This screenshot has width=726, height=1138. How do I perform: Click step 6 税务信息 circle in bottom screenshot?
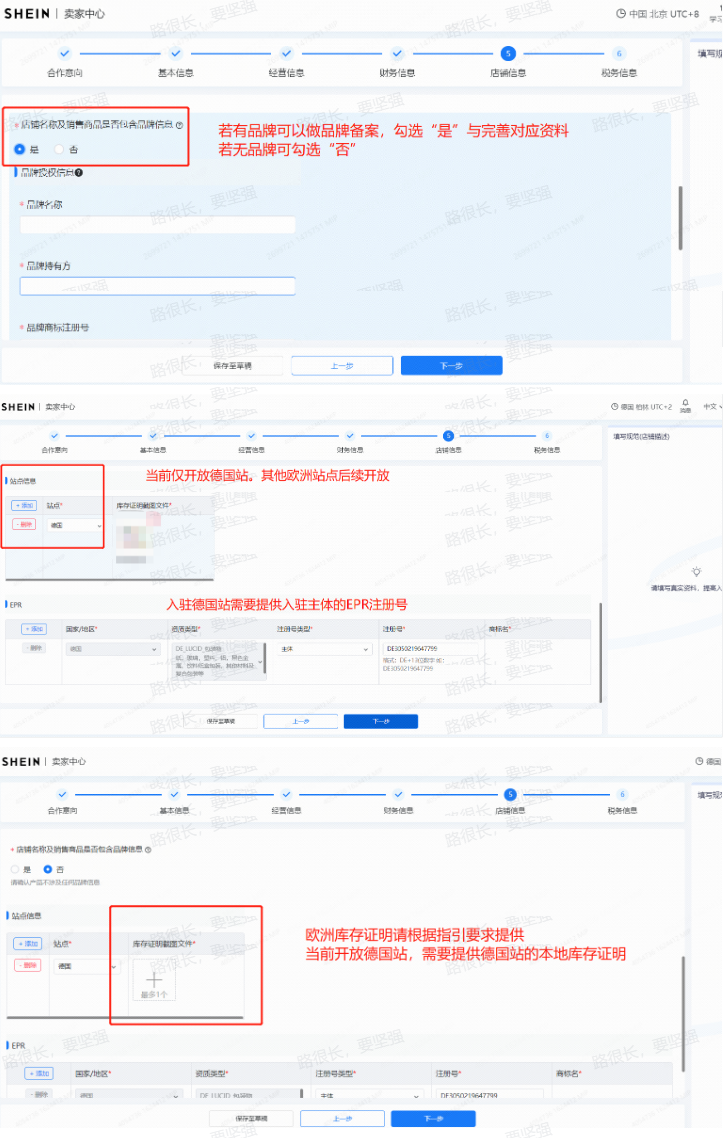(x=622, y=794)
